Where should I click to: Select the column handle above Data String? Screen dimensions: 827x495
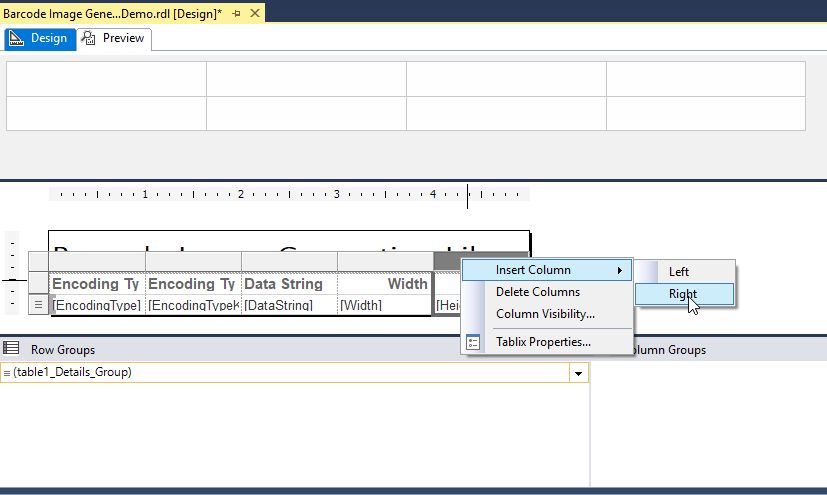289,261
